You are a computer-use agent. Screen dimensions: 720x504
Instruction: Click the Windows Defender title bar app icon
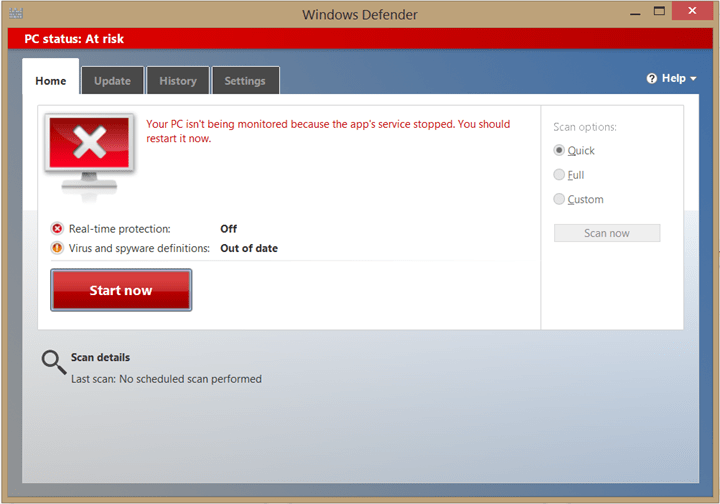[16, 13]
